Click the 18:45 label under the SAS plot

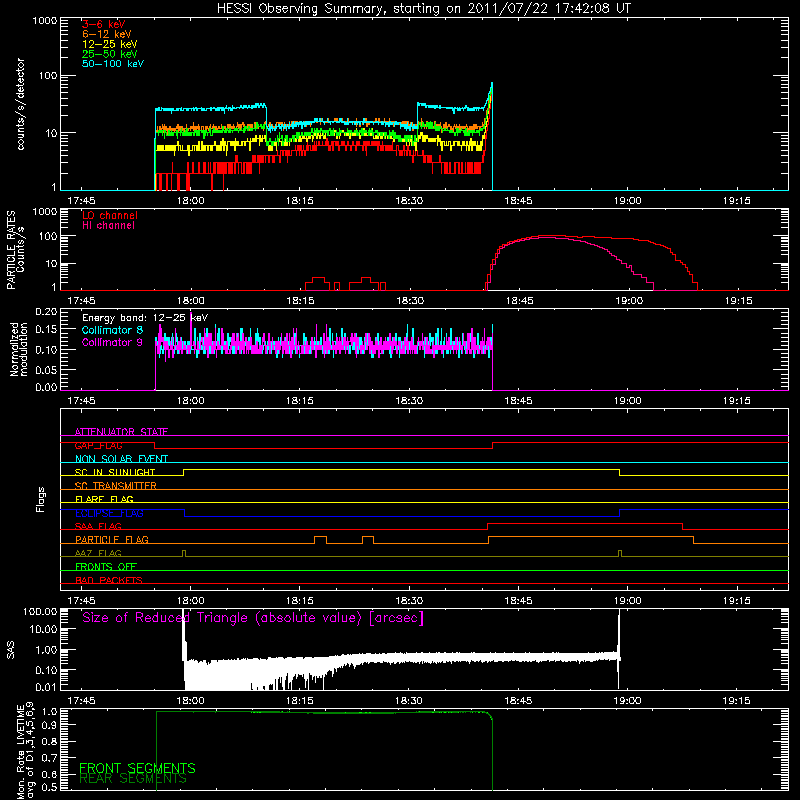pos(518,701)
